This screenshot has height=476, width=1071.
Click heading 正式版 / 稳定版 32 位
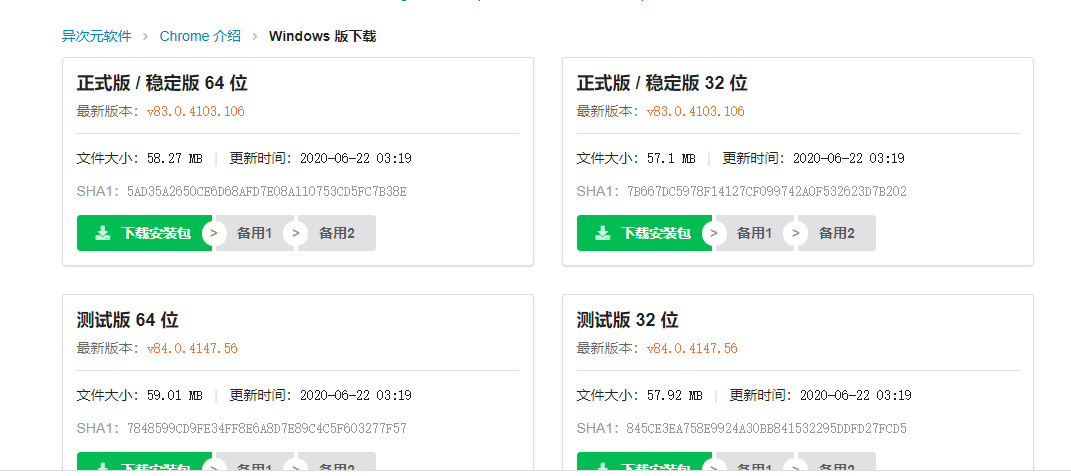click(x=662, y=83)
